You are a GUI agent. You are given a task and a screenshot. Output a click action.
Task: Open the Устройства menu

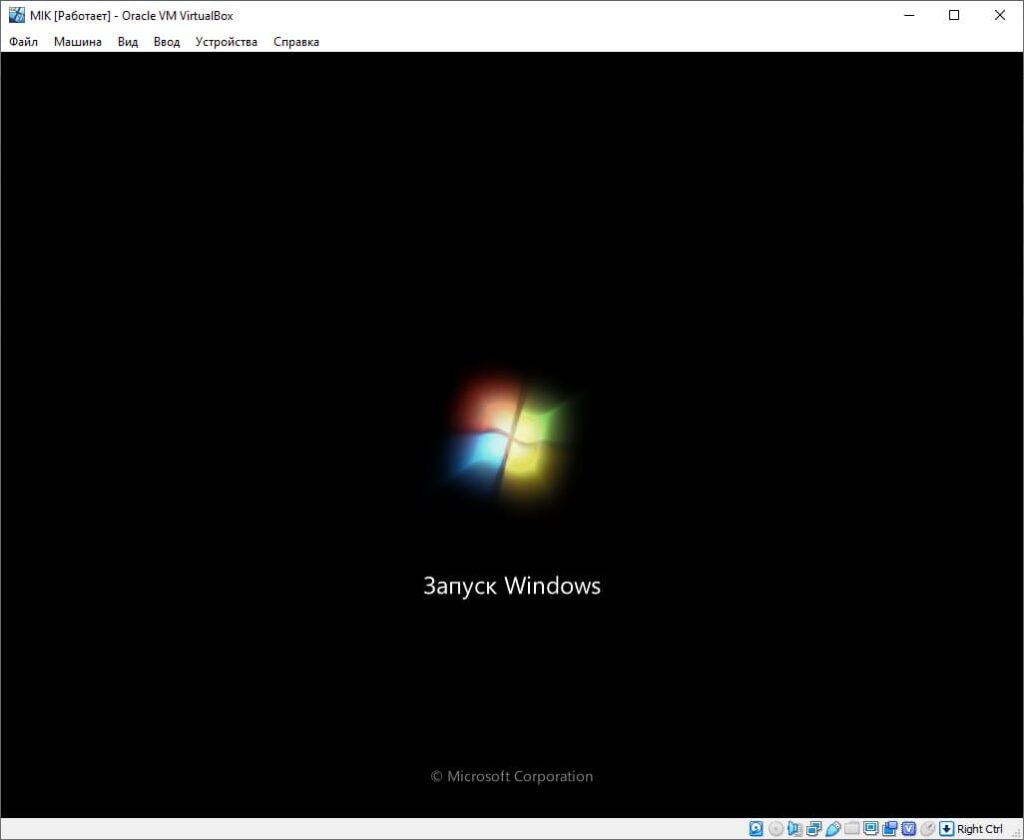[226, 42]
